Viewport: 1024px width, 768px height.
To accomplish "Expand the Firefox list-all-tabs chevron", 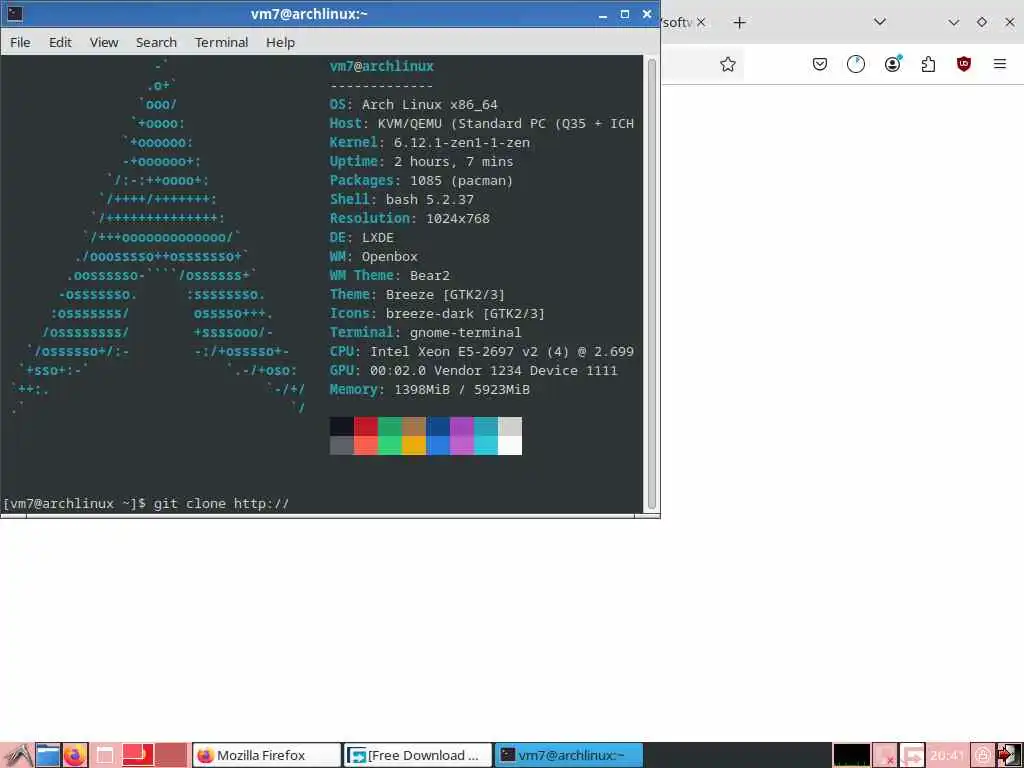I will coord(880,22).
